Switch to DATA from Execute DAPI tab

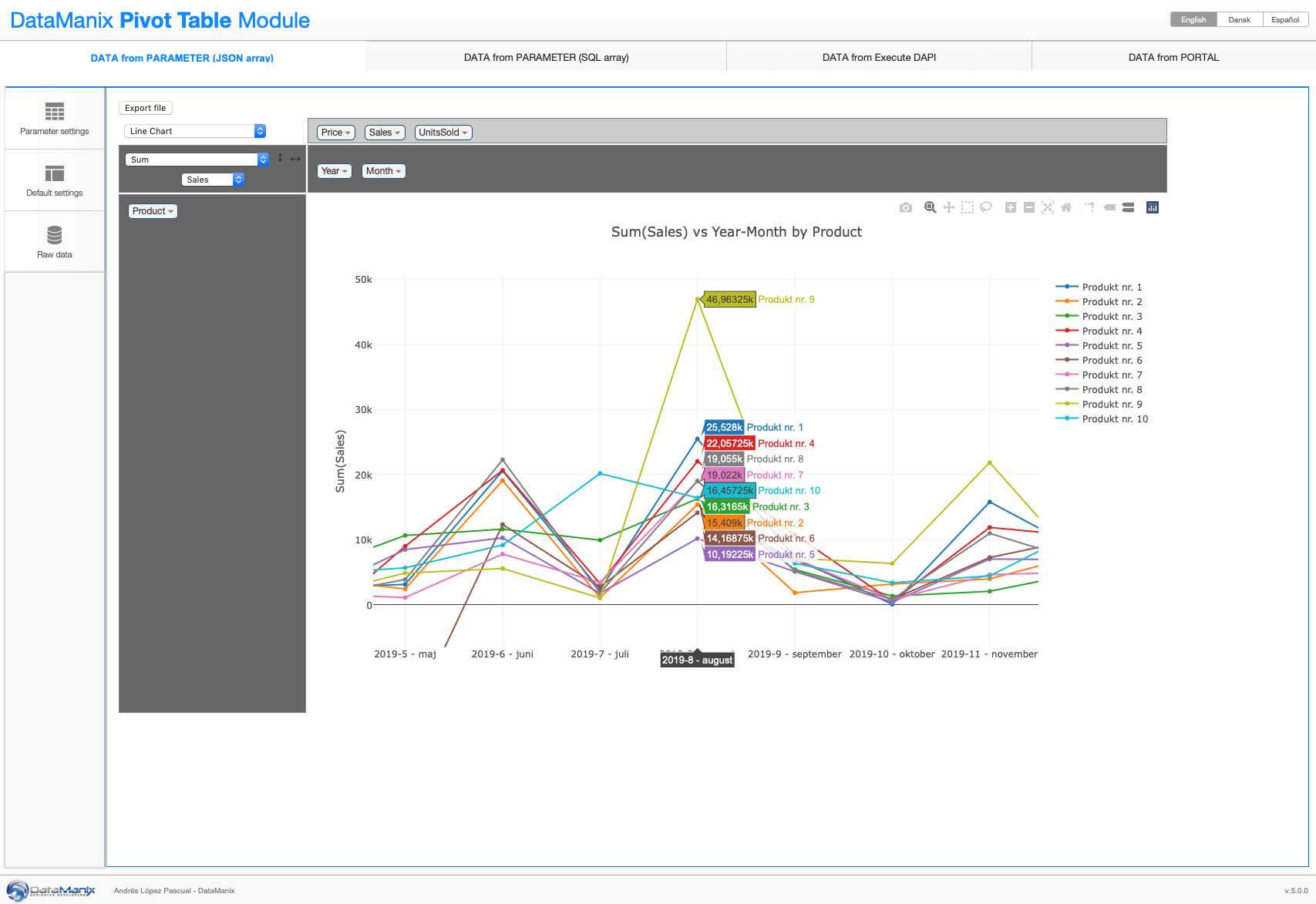pos(879,57)
